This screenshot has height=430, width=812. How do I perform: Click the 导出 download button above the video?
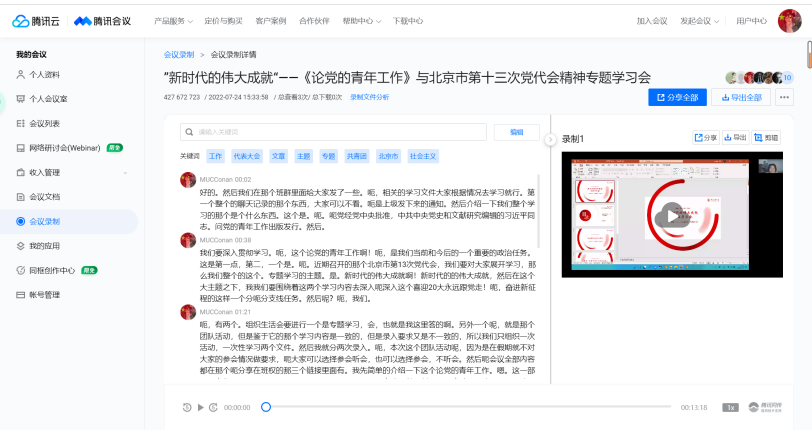pyautogui.click(x=736, y=138)
